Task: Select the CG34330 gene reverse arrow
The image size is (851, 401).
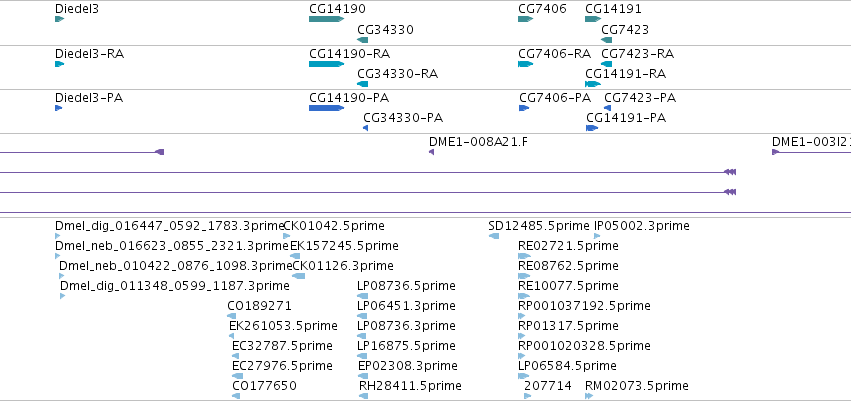Action: pyautogui.click(x=363, y=40)
